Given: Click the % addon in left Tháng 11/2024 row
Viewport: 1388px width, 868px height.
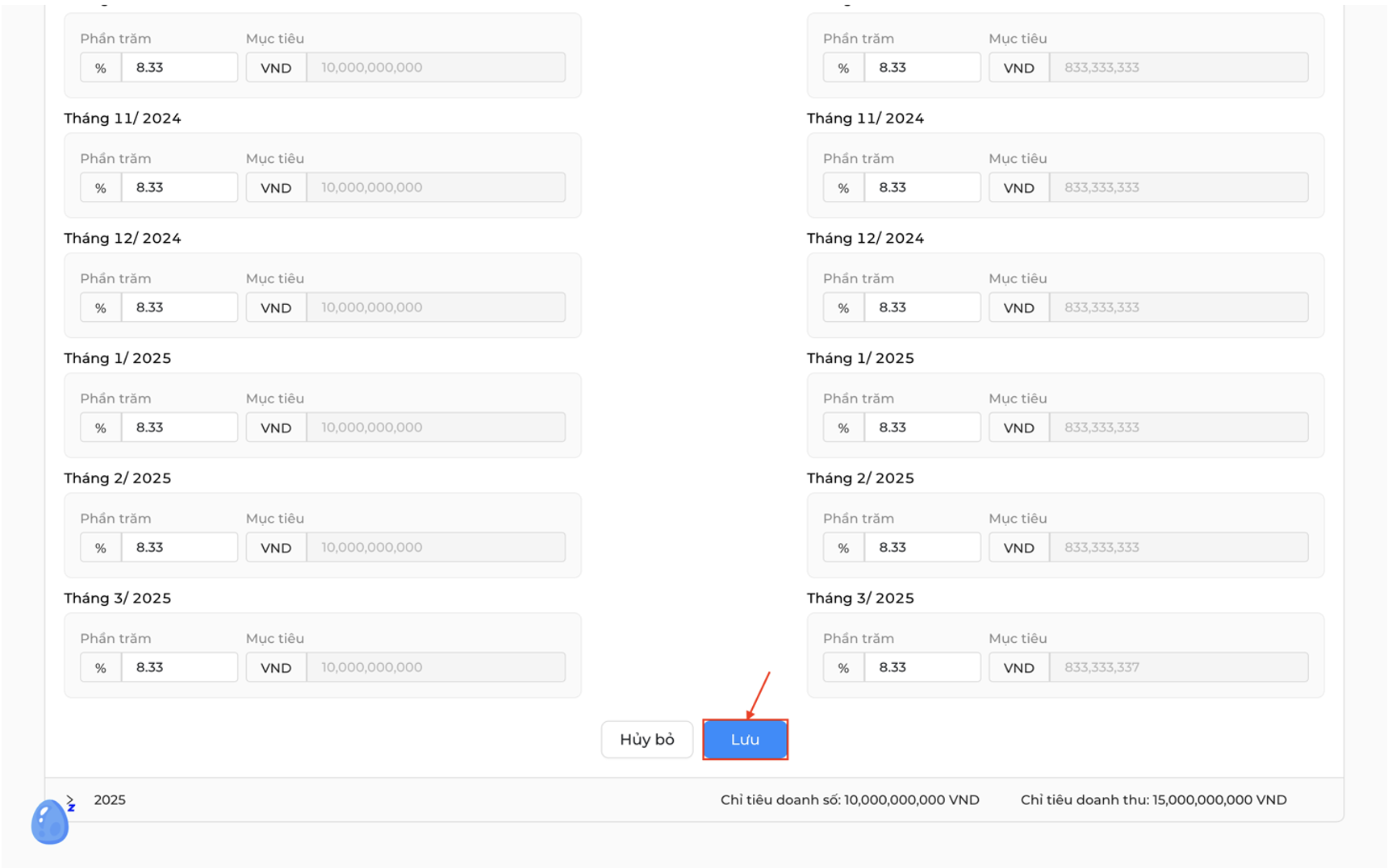Looking at the screenshot, I should 101,187.
